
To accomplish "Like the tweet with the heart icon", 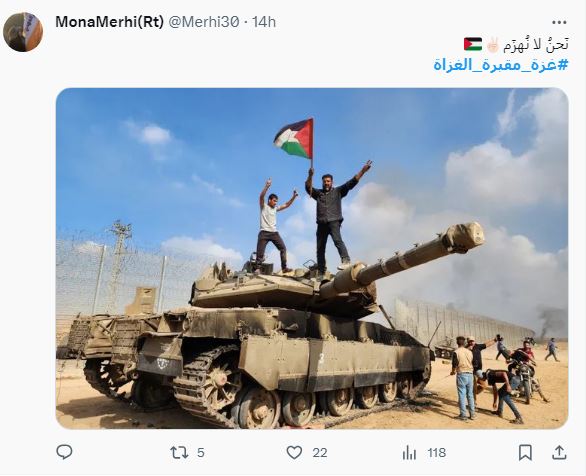I will tap(294, 452).
